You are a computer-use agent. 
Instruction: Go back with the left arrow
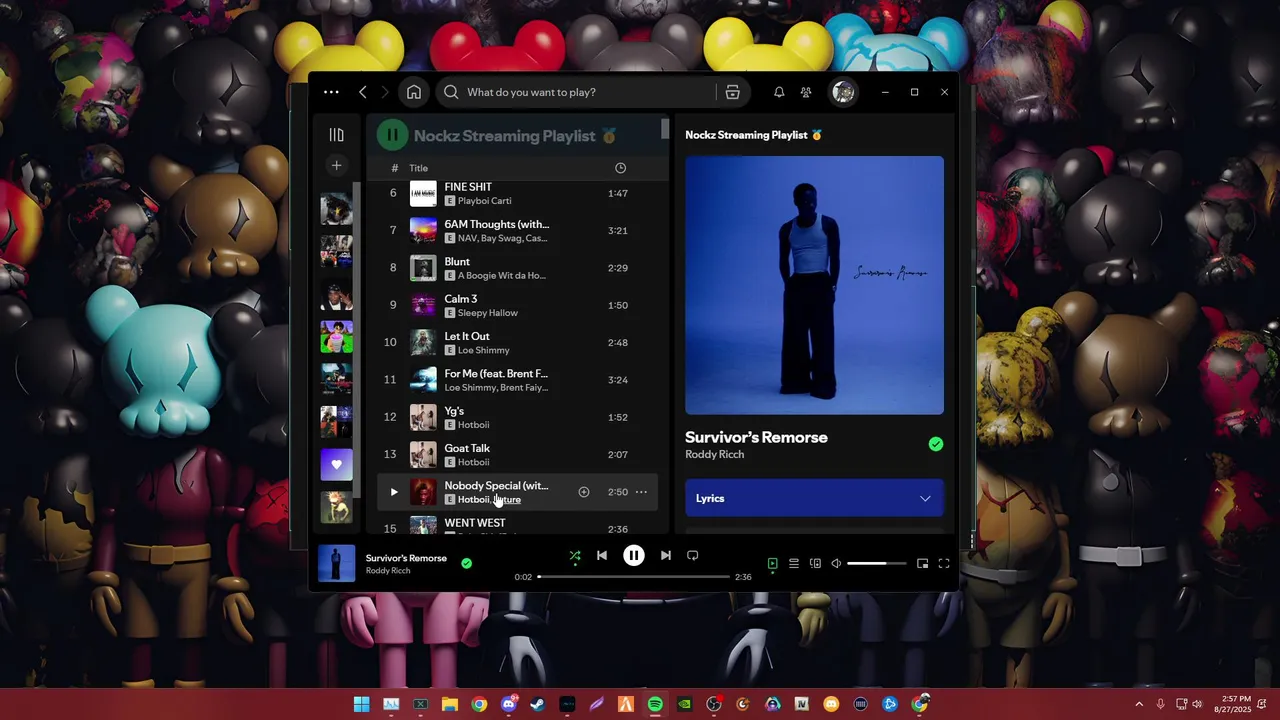tap(363, 92)
